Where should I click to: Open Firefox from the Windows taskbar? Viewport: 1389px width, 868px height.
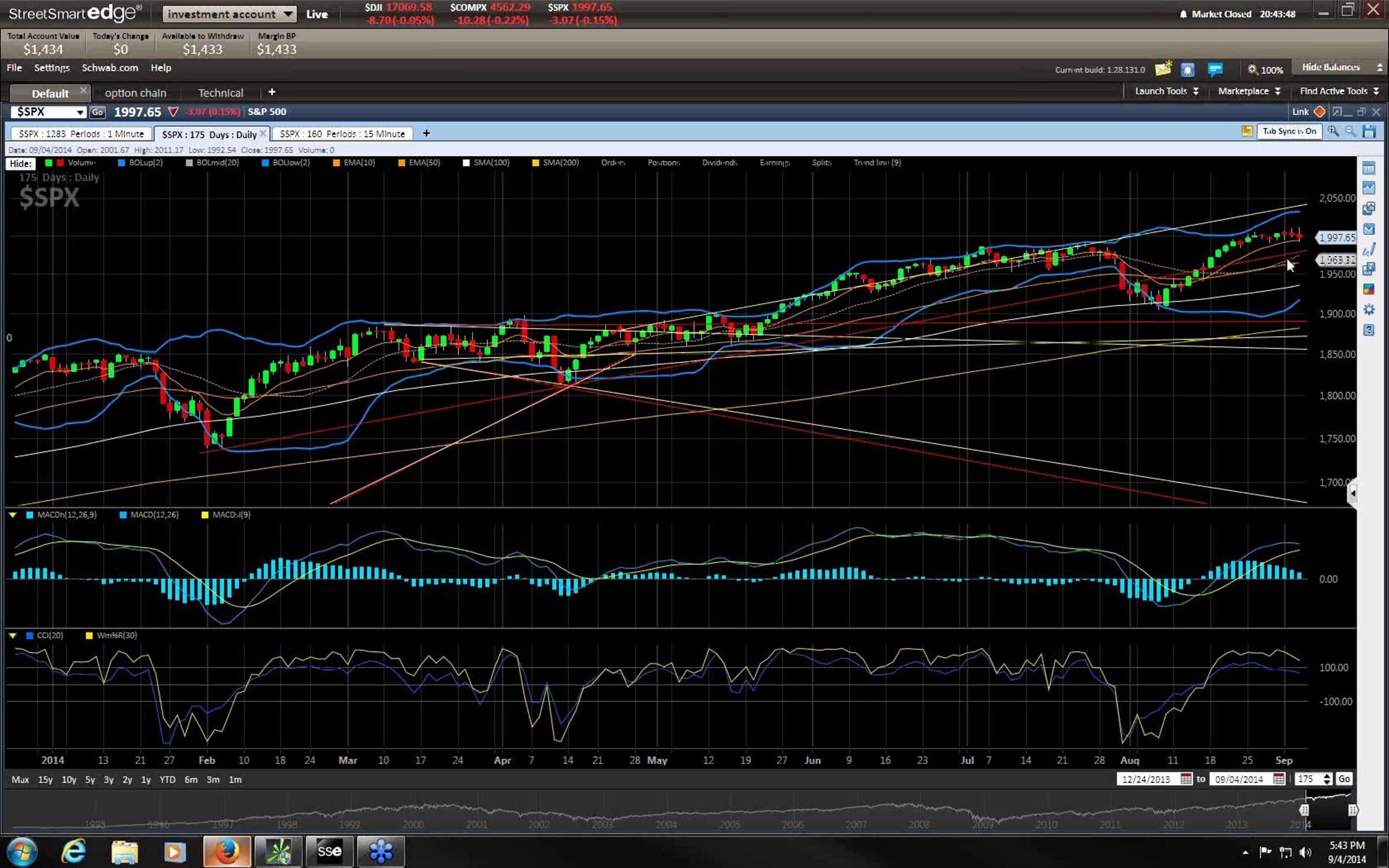[227, 851]
